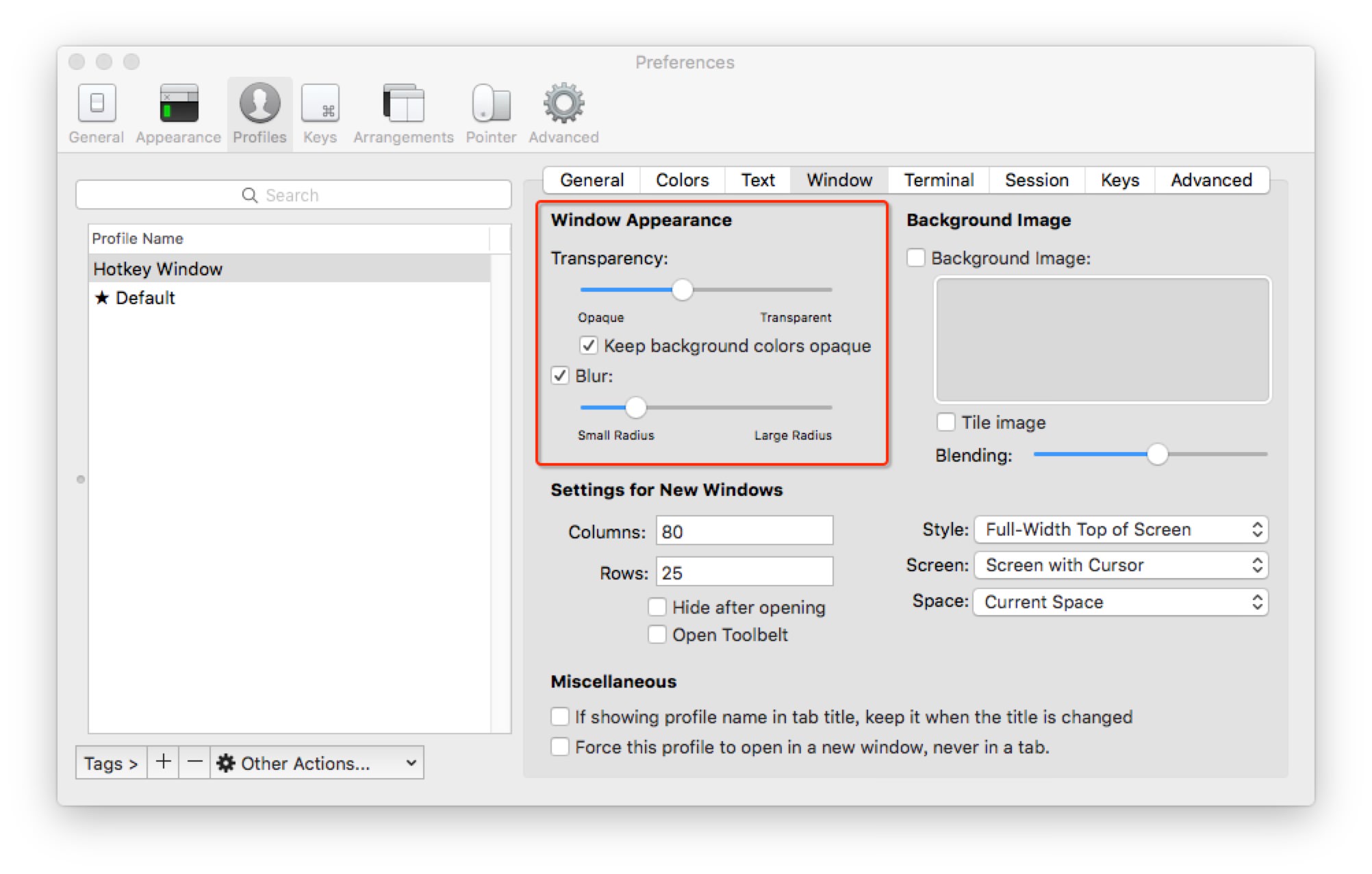Screen dimensions: 1372x874
Task: Switch to the Colors tab
Action: pos(682,180)
